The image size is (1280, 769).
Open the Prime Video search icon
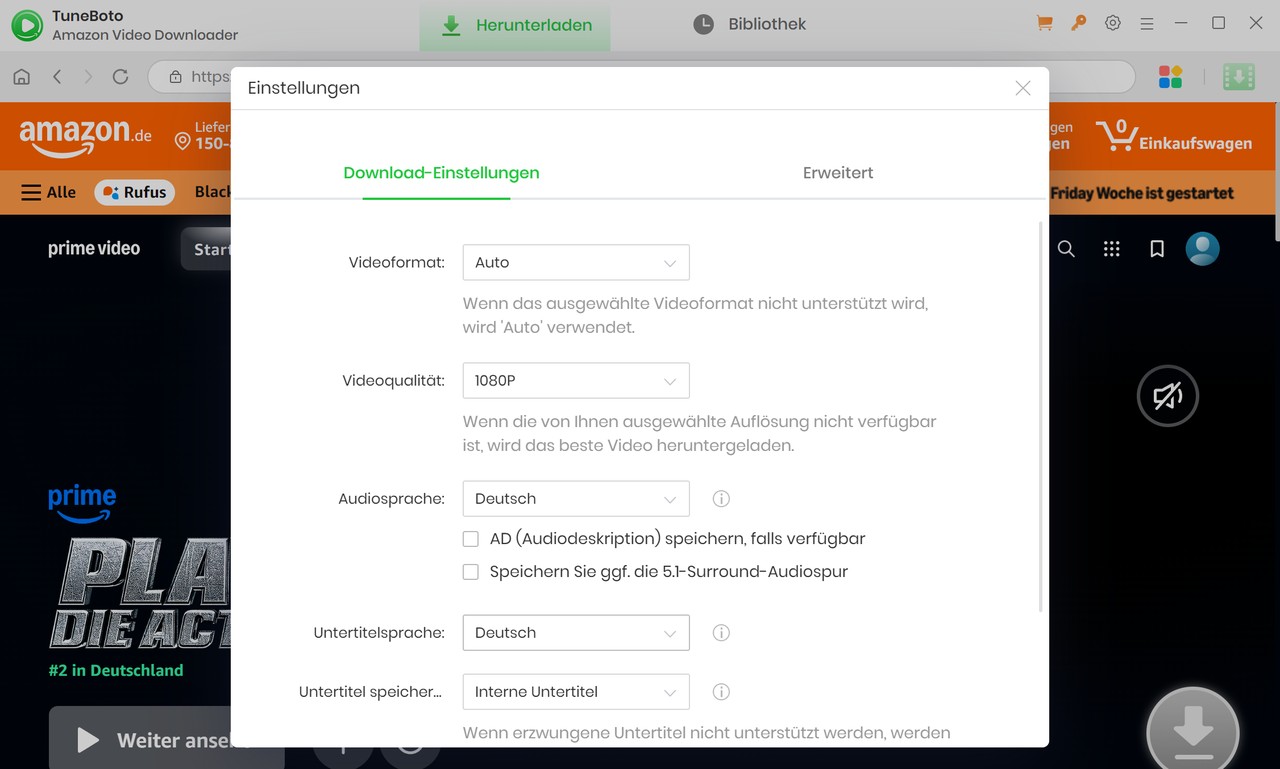point(1066,248)
